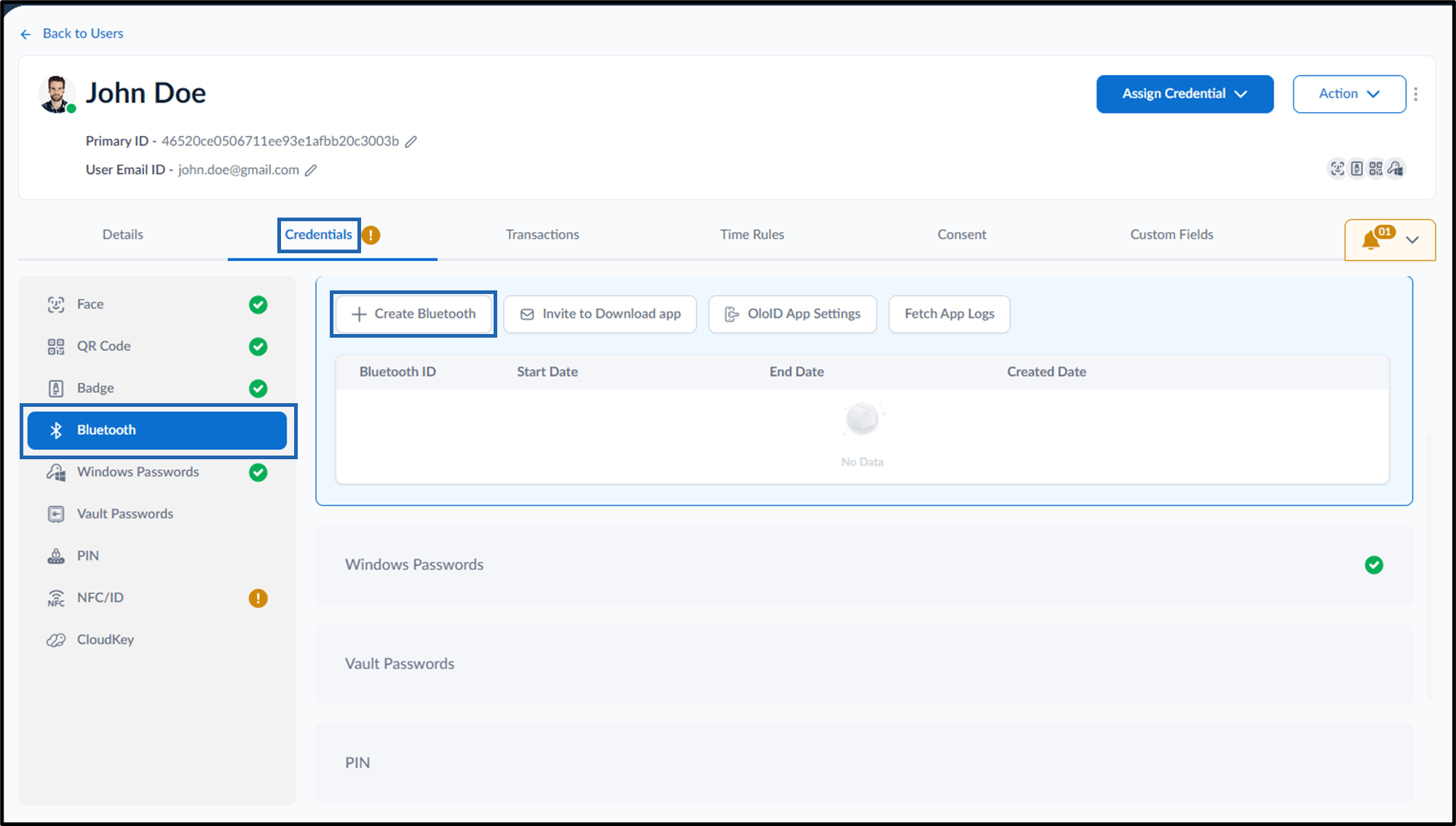Select Vault Passwords in the sidebar
This screenshot has height=826, width=1456.
coord(157,515)
